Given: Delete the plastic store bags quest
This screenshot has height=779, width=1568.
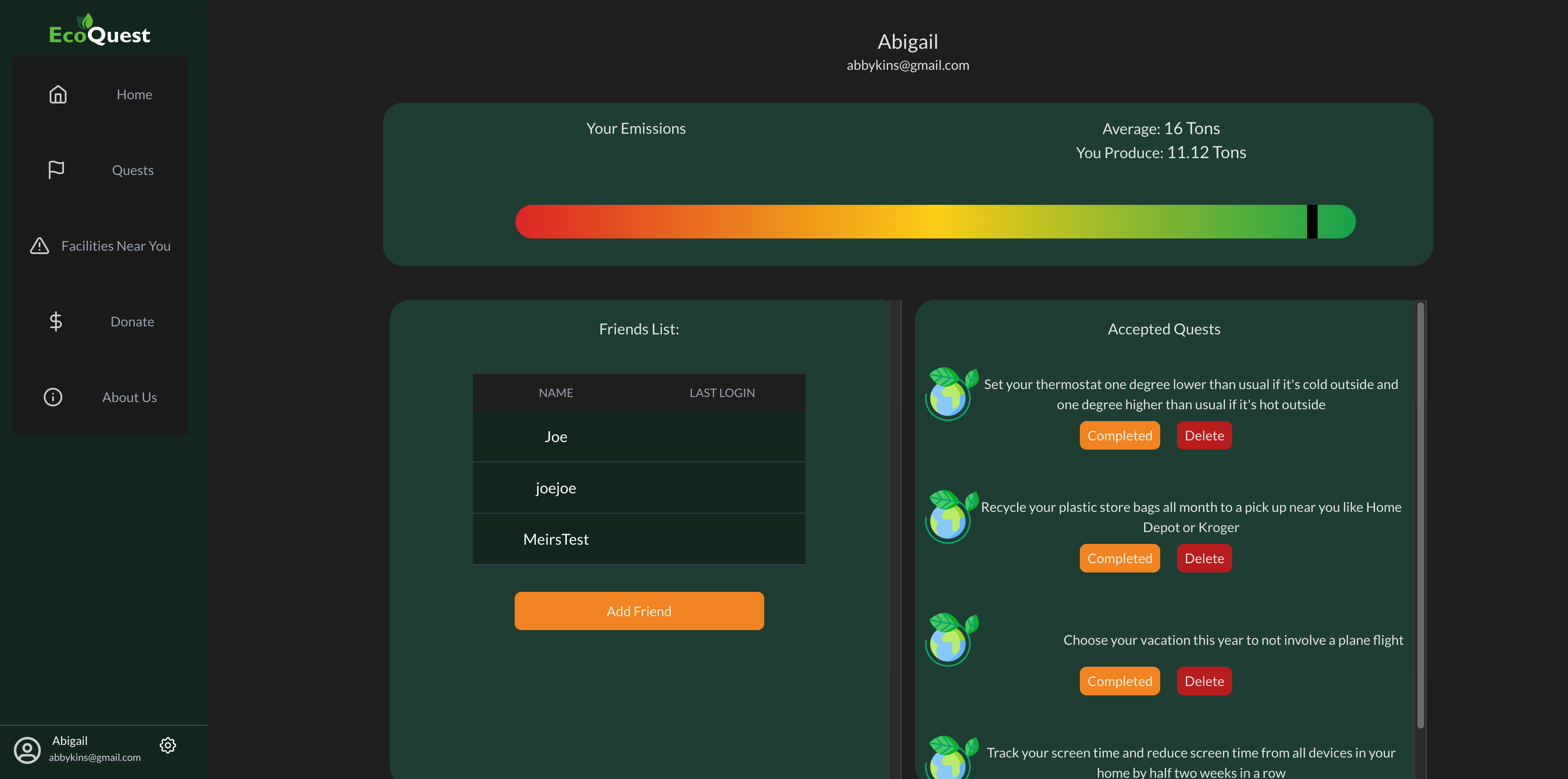Looking at the screenshot, I should [1204, 558].
